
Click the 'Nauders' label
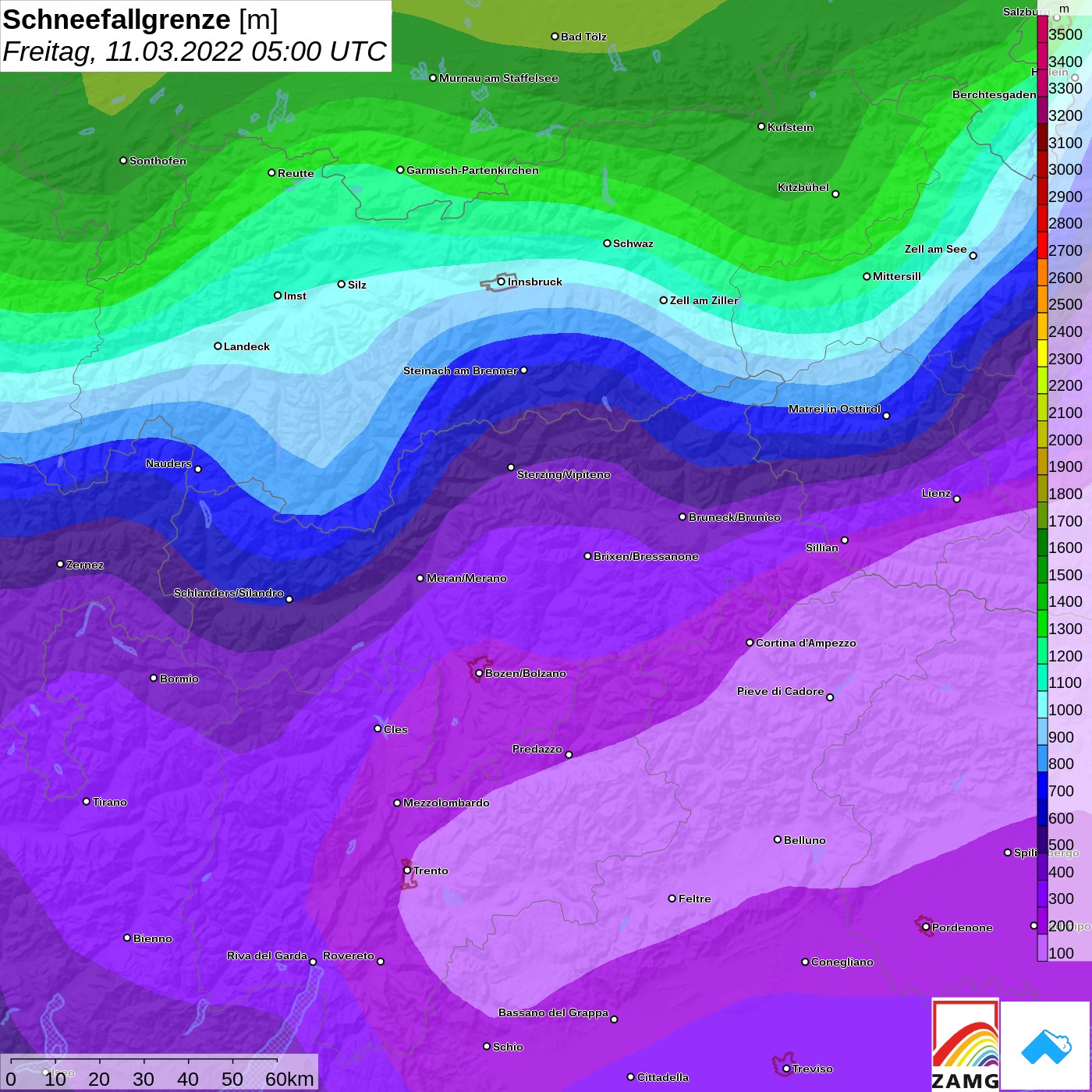(168, 463)
